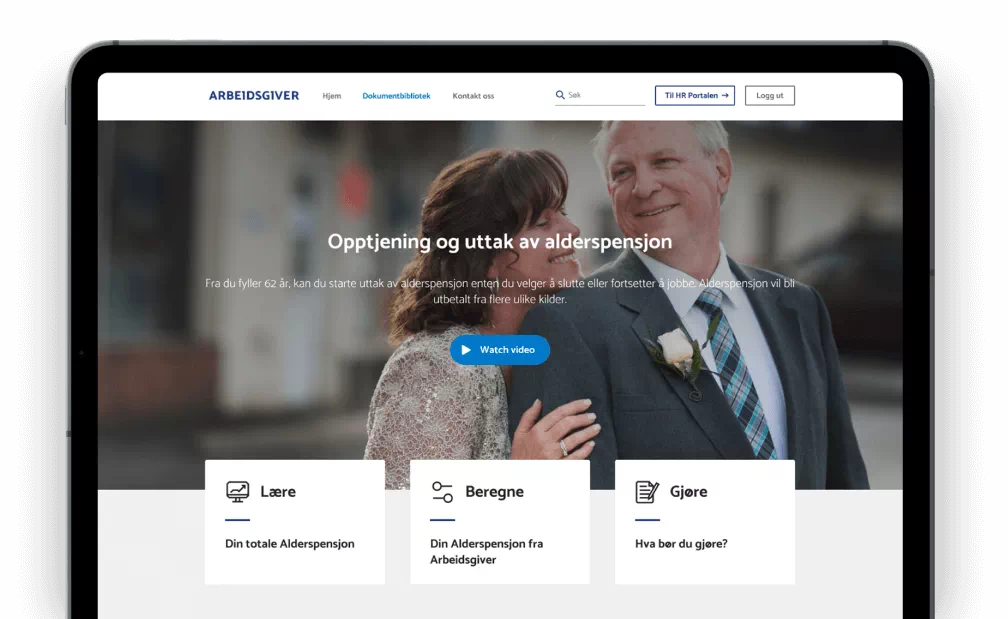This screenshot has width=1008, height=619.
Task: Open the Dokumentbibliotek menu item
Action: pyautogui.click(x=396, y=96)
